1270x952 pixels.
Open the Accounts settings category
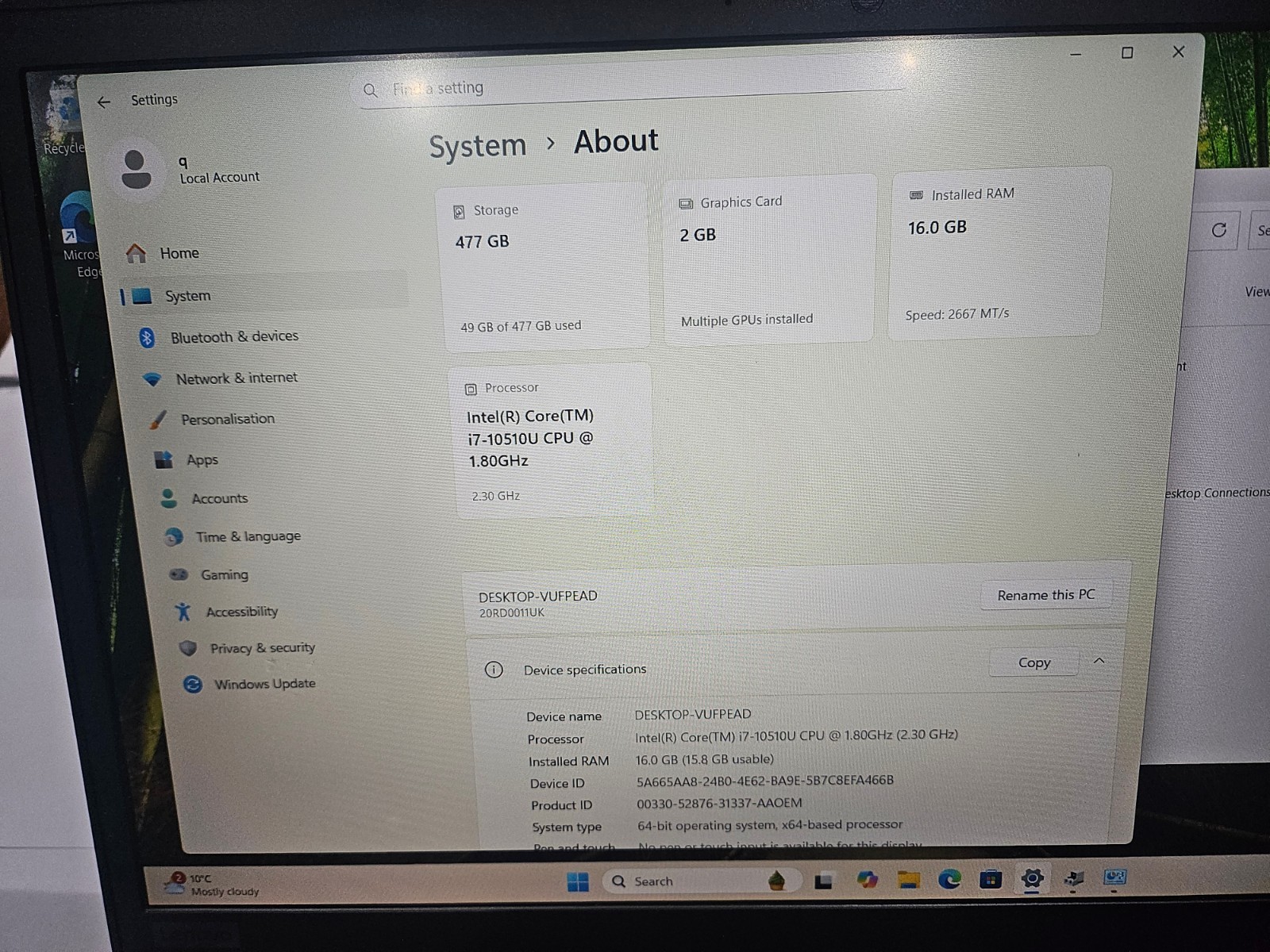(220, 498)
